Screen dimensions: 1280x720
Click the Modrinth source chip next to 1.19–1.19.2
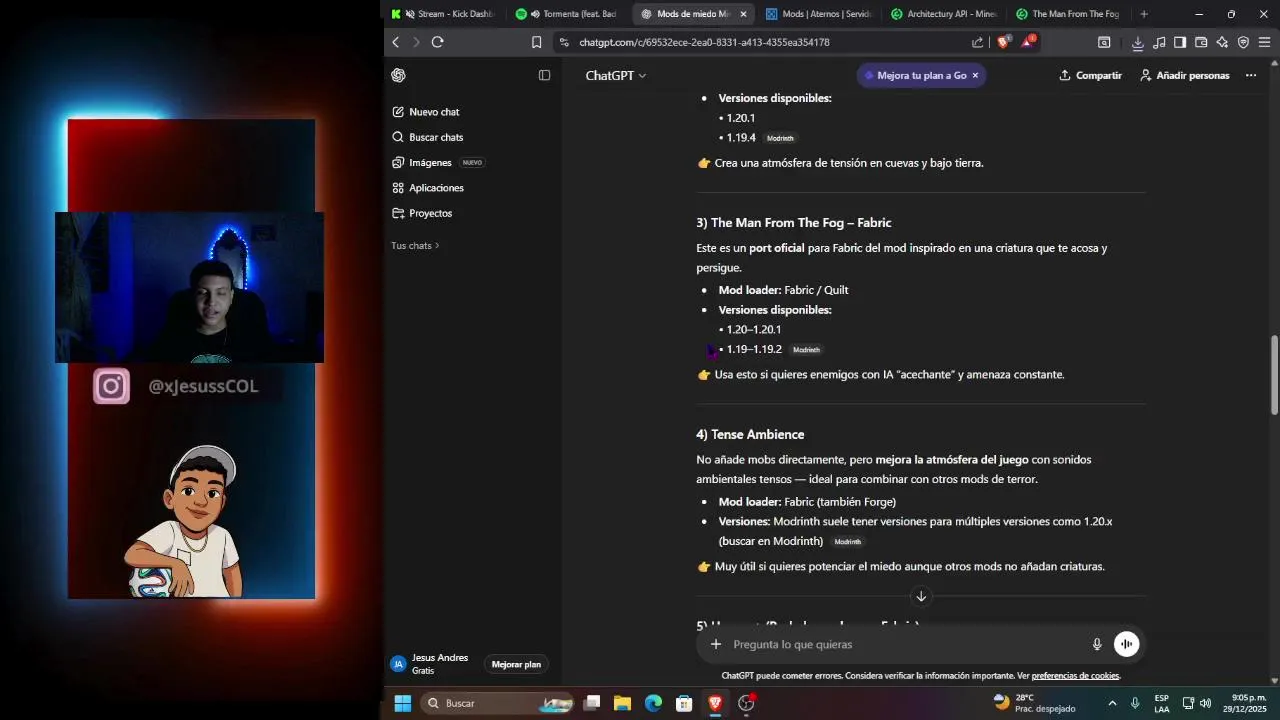[x=806, y=350]
